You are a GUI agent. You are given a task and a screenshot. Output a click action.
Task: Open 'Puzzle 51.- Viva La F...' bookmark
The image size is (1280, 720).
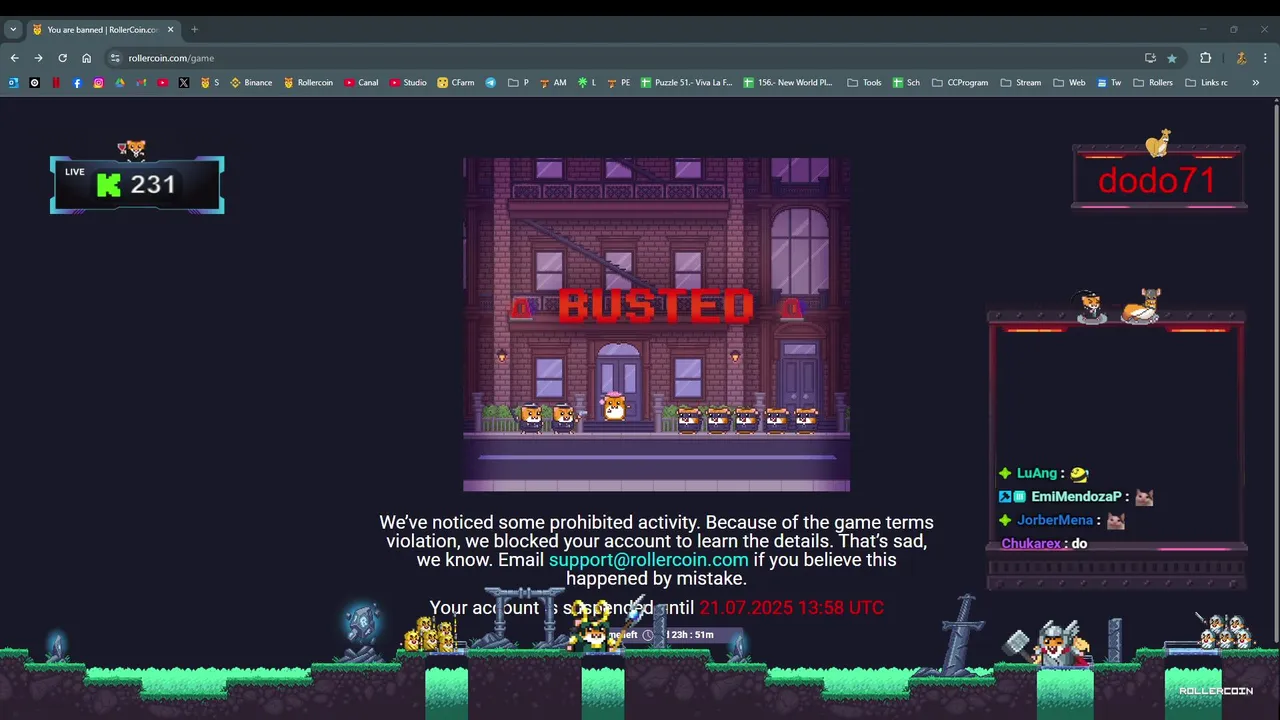coord(687,83)
